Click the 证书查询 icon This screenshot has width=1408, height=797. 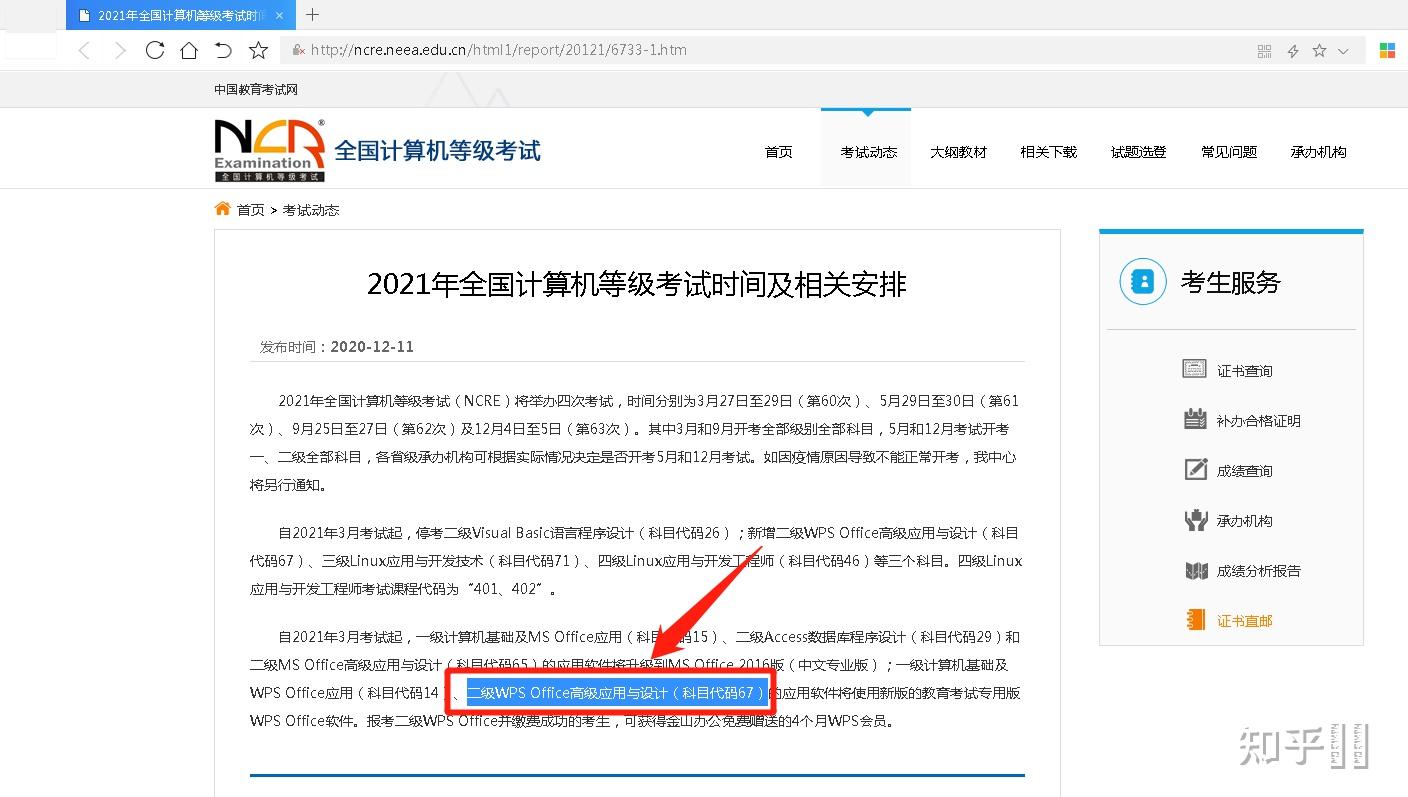click(1194, 369)
